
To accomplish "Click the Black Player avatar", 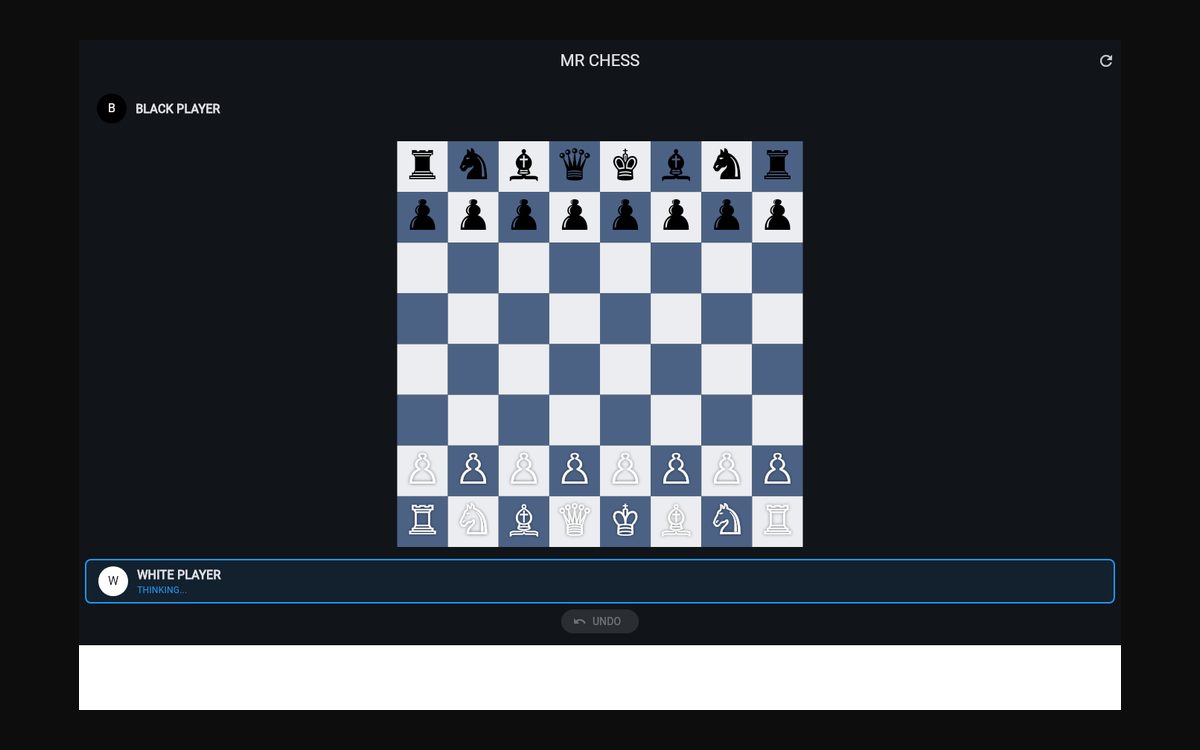I will click(x=111, y=108).
